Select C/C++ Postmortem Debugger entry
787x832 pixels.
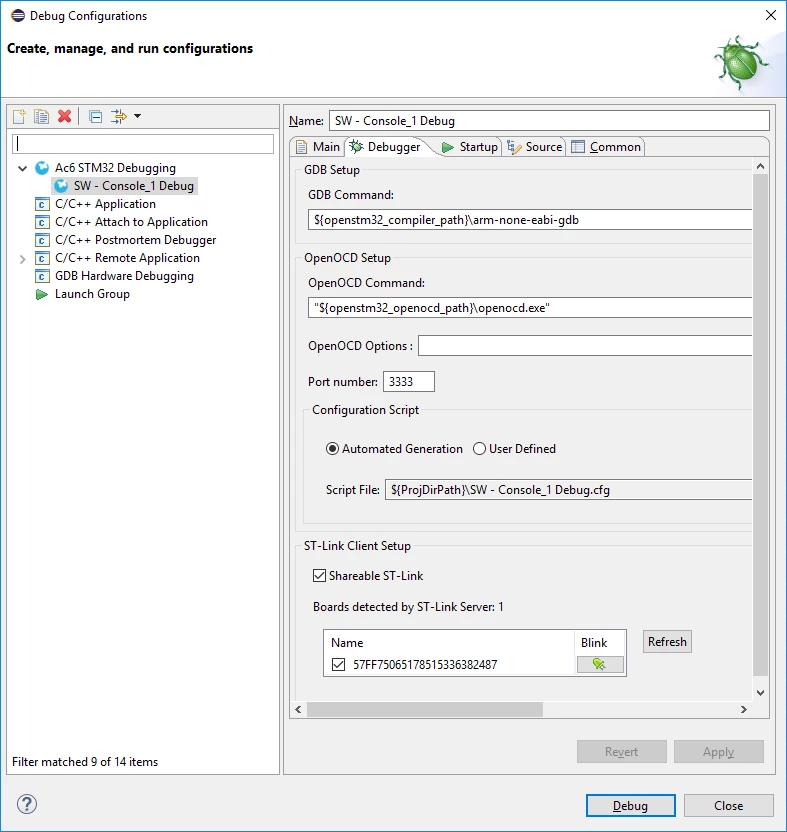click(135, 240)
